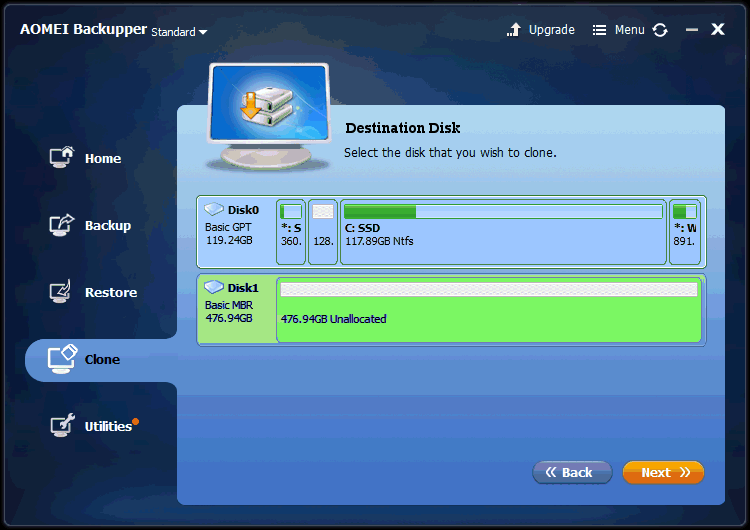Click the Disk1 Basic MBR label
The height and width of the screenshot is (530, 750).
[229, 305]
